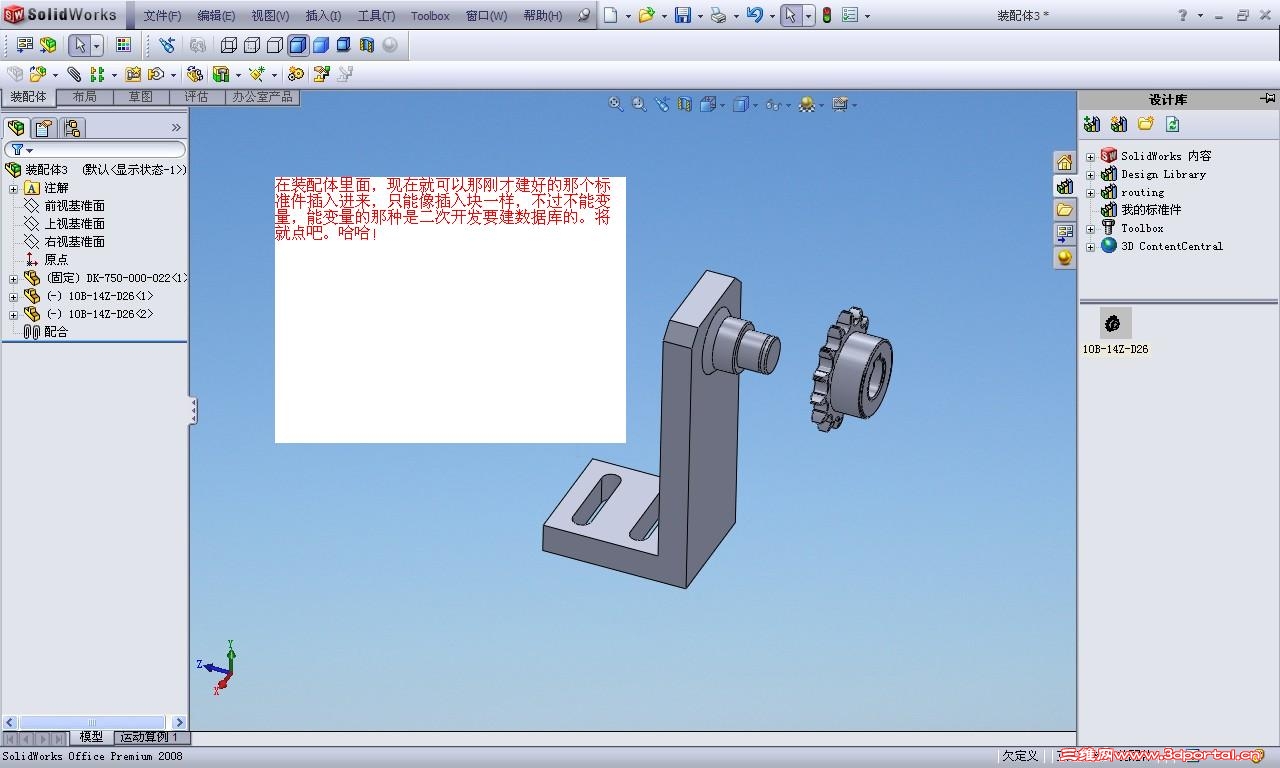Expand the DK-750-000-022<1> component node
This screenshot has height=768, width=1280.
[13, 278]
